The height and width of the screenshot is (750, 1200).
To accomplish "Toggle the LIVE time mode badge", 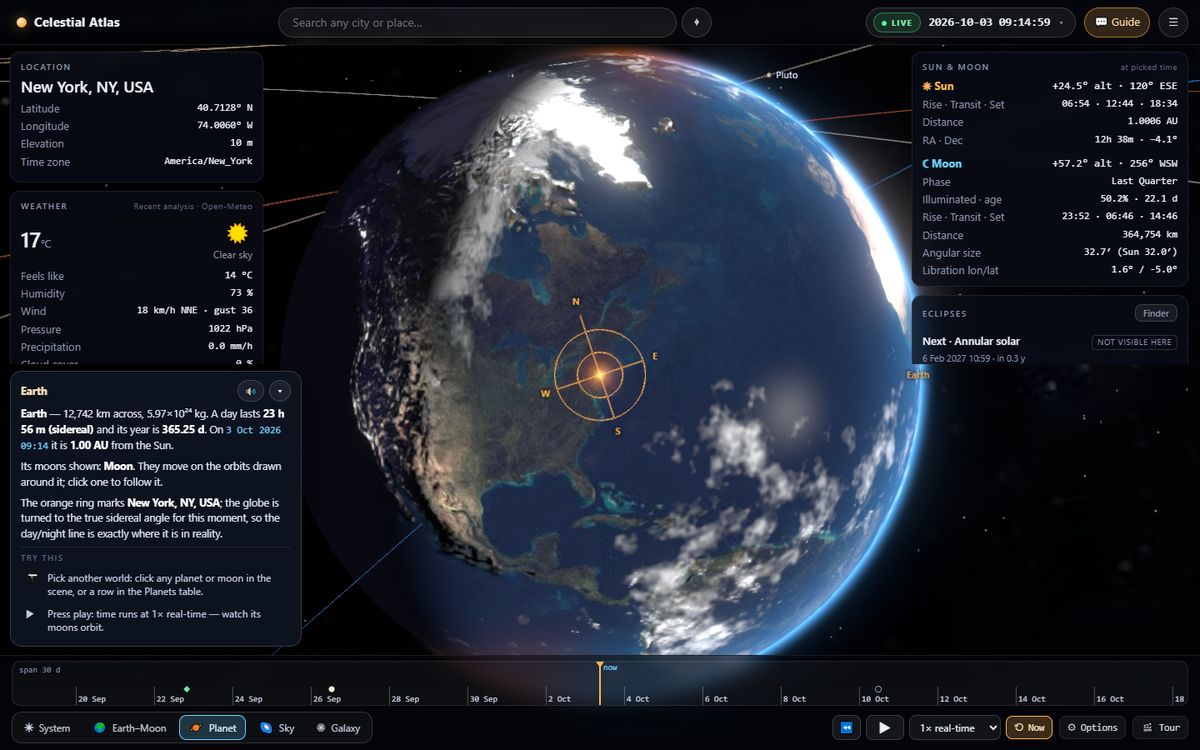I will pyautogui.click(x=895, y=22).
